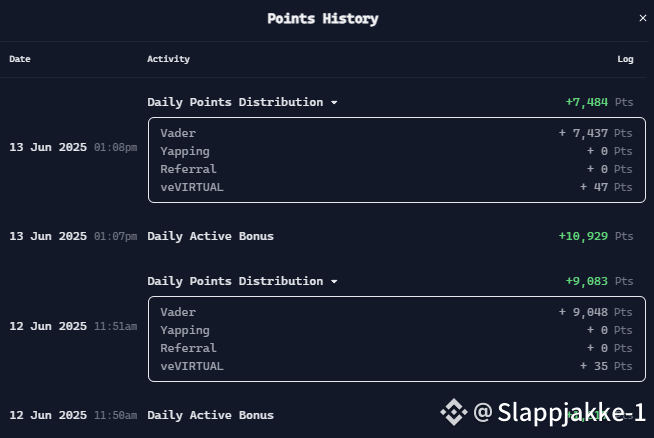Click the Points History title

(323, 19)
